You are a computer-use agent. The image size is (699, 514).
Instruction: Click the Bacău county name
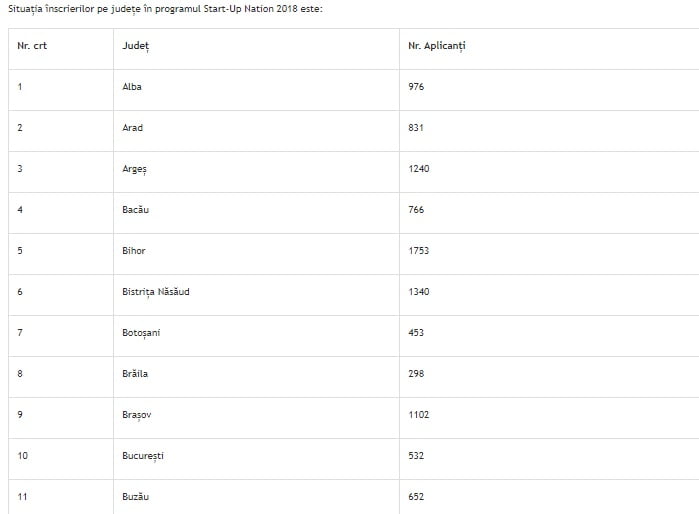[136, 210]
